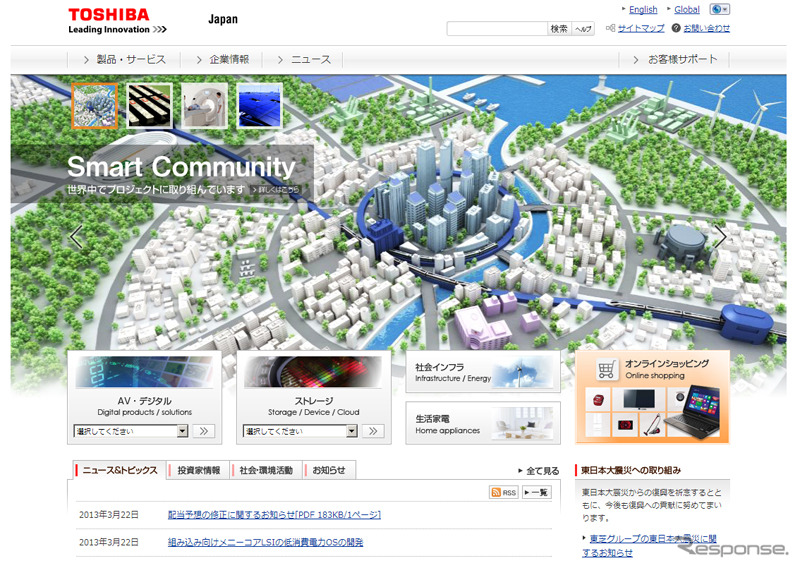Click the 東日本大震災への取り組み heading
The height and width of the screenshot is (568, 800).
631,471
